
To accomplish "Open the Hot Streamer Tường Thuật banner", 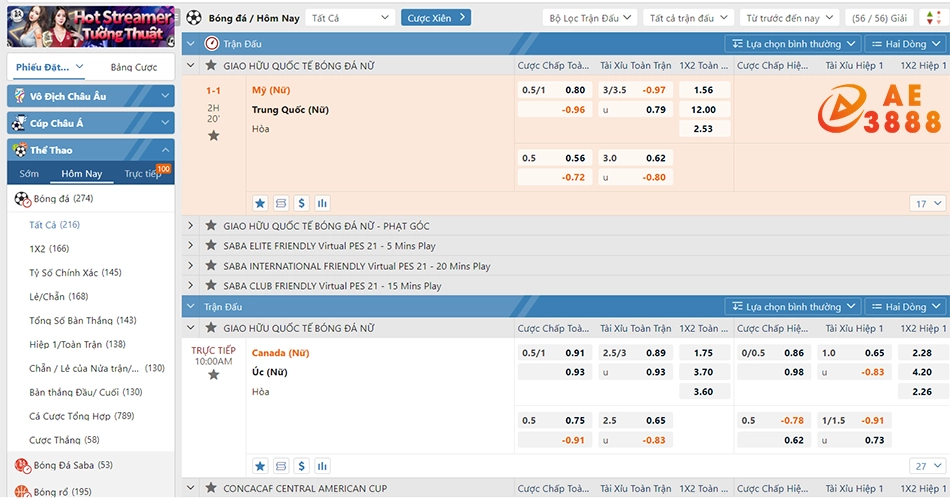I will pos(91,26).
